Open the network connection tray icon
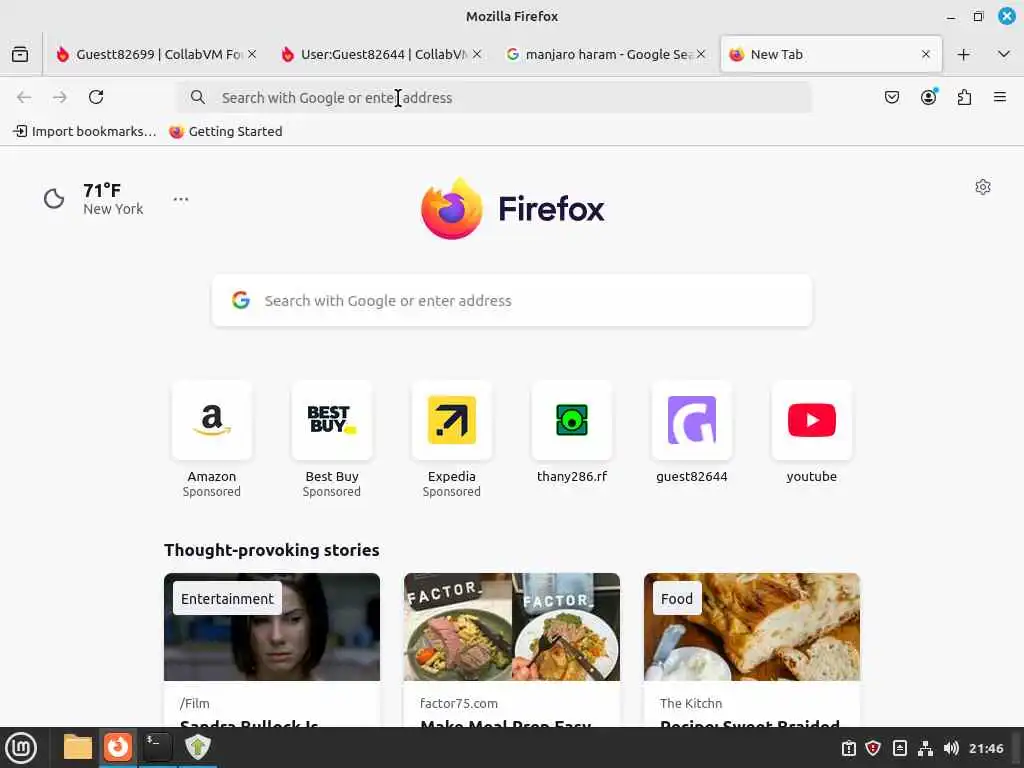Image resolution: width=1024 pixels, height=768 pixels. (x=925, y=748)
